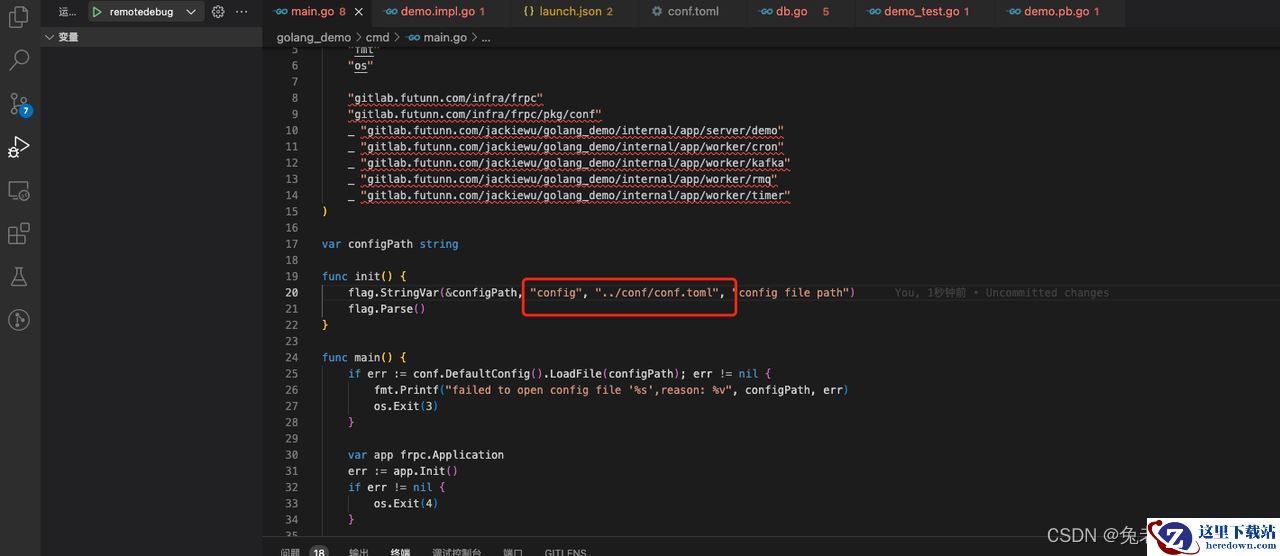Close the main.go tab

[x=358, y=12]
